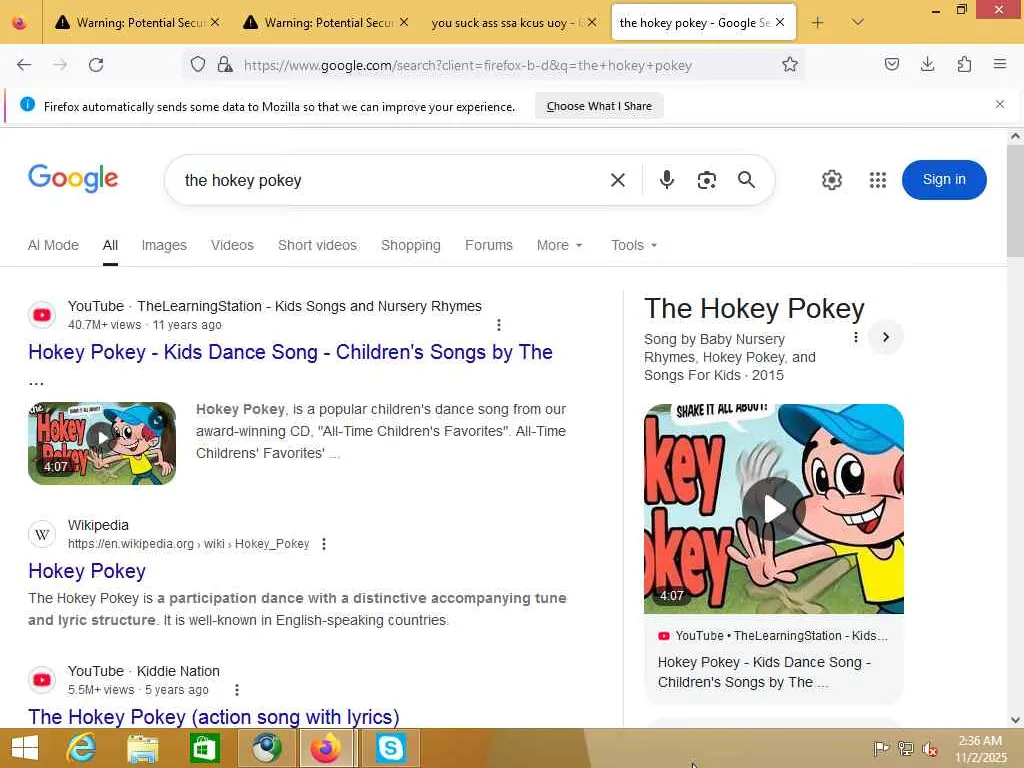Play the large knowledge panel video

(774, 509)
